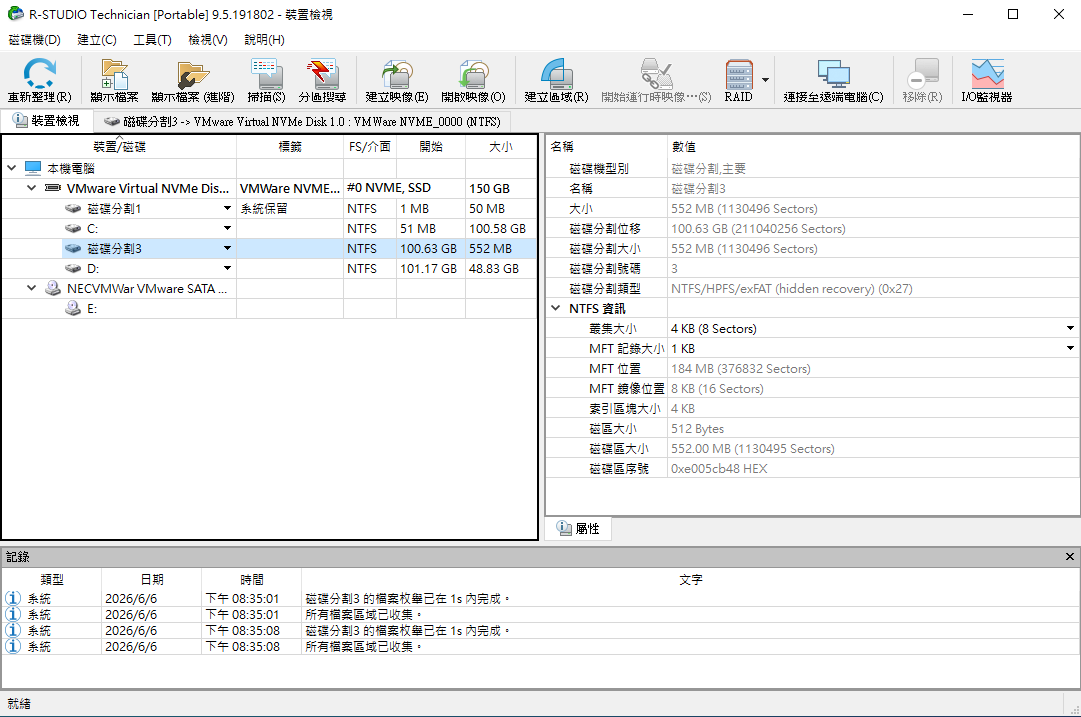The height and width of the screenshot is (717, 1081).
Task: Click the 顯示檔案 show files icon
Action: tap(114, 74)
